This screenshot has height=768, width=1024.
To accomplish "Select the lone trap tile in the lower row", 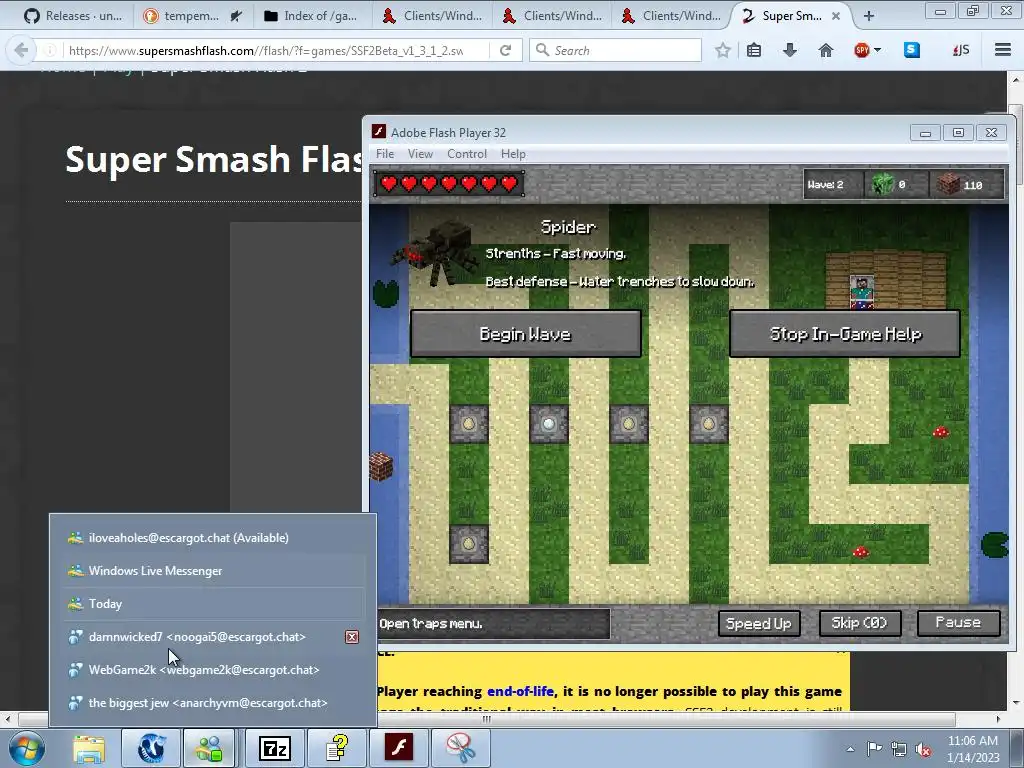I will coord(468,544).
